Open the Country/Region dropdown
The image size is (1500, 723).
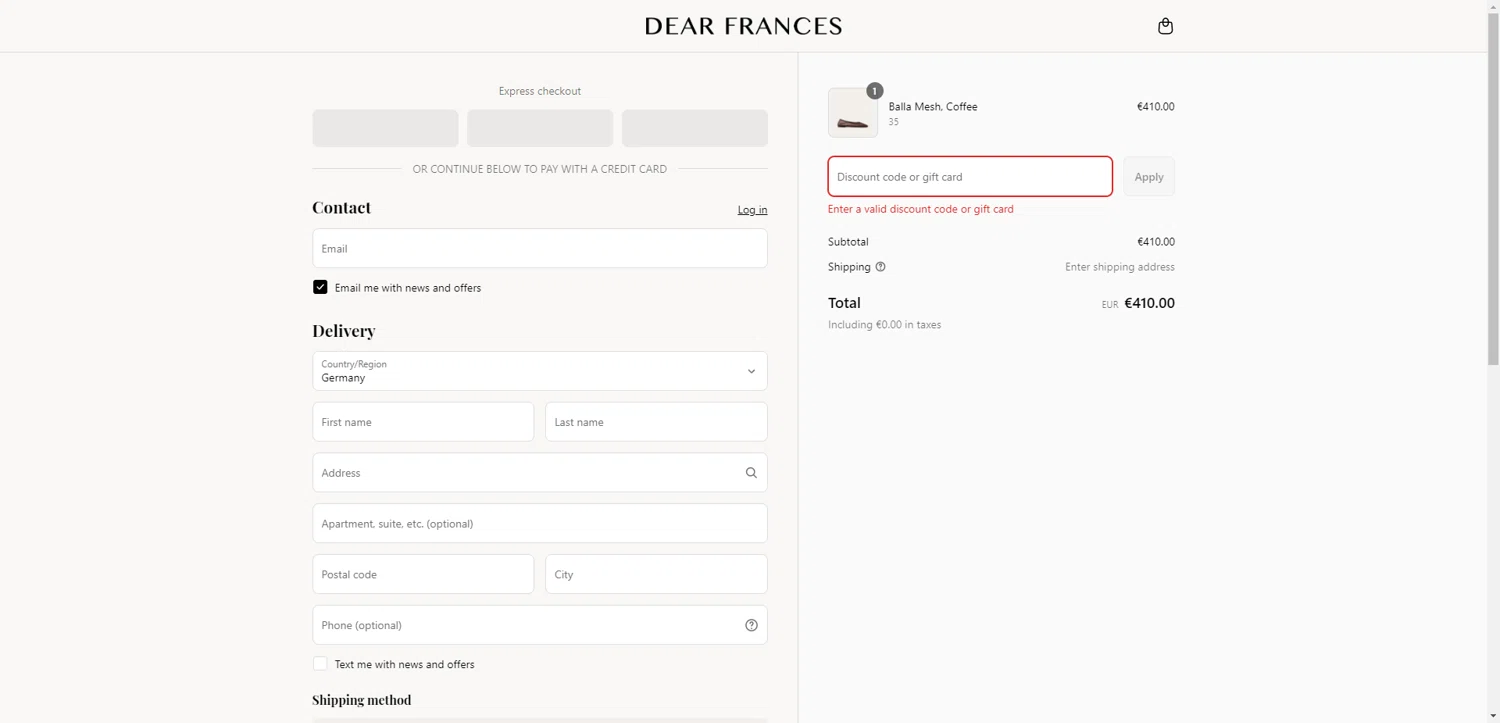tap(540, 371)
